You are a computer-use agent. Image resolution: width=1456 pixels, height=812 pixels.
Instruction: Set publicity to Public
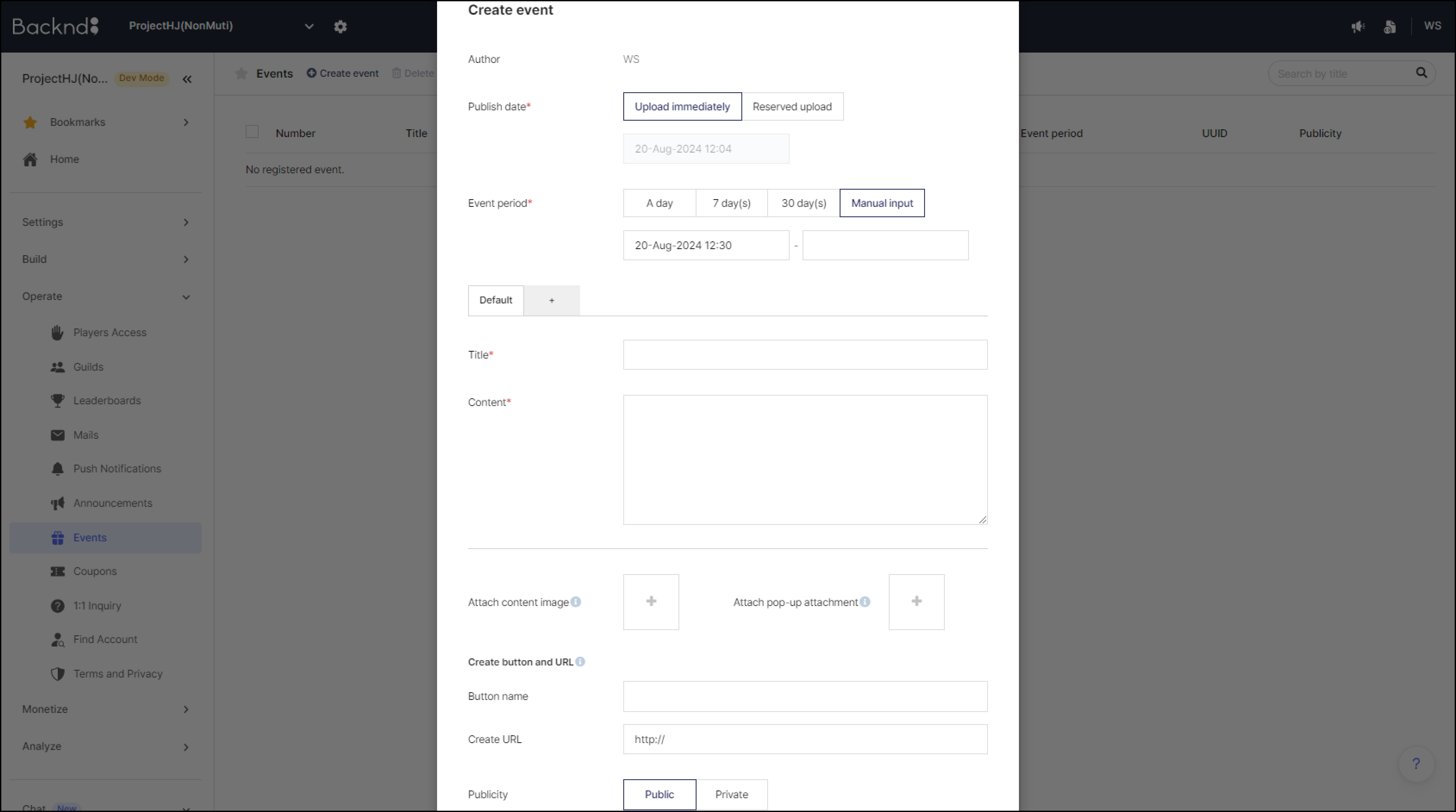pyautogui.click(x=660, y=795)
